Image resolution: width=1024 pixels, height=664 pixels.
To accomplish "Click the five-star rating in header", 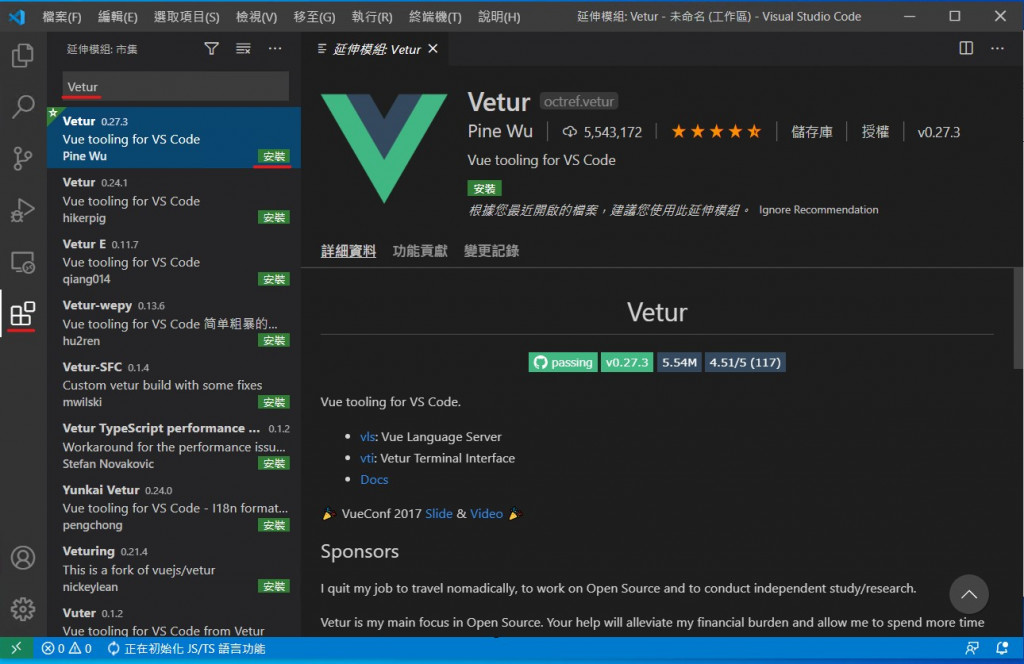I will click(x=716, y=132).
